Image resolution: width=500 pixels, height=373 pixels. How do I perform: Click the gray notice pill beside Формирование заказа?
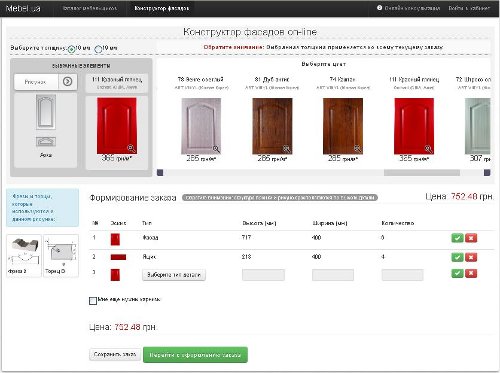[x=280, y=198]
